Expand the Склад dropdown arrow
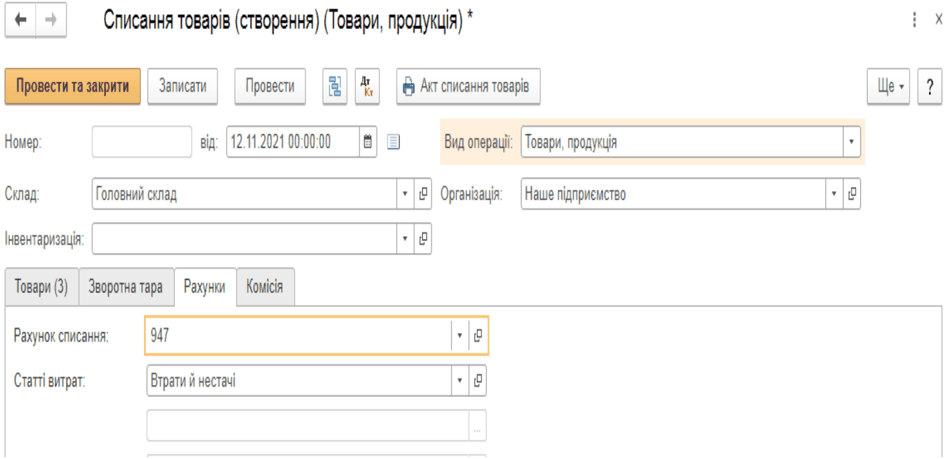947x459 pixels. coord(405,194)
